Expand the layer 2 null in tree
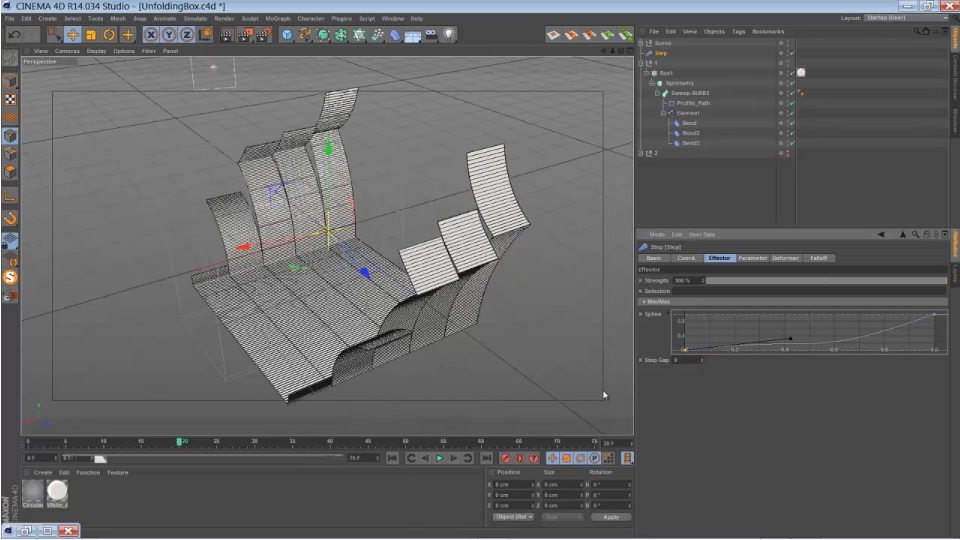Viewport: 960px width, 540px height. [x=642, y=153]
